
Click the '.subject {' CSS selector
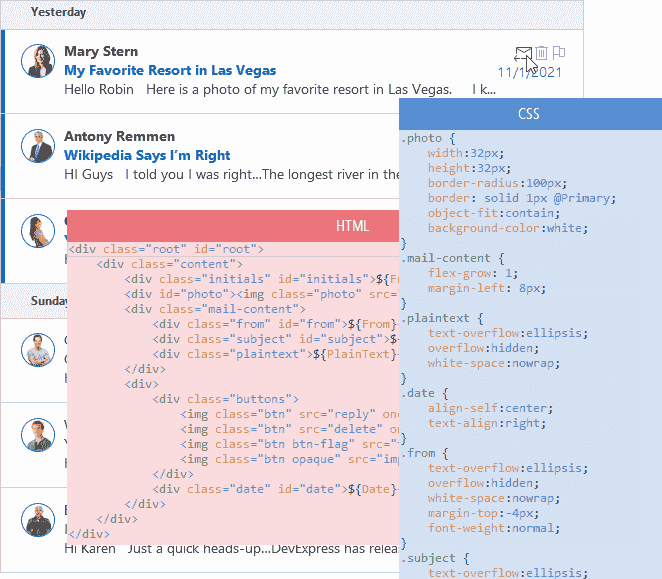pyautogui.click(x=435, y=558)
